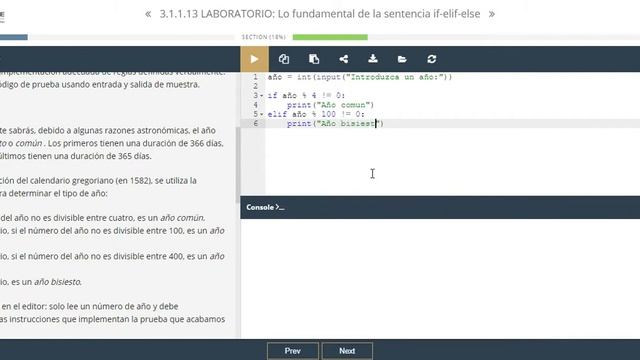Image resolution: width=640 pixels, height=360 pixels.
Task: Click the instructions panel vertical scrollbar
Action: pyautogui.click(x=238, y=165)
